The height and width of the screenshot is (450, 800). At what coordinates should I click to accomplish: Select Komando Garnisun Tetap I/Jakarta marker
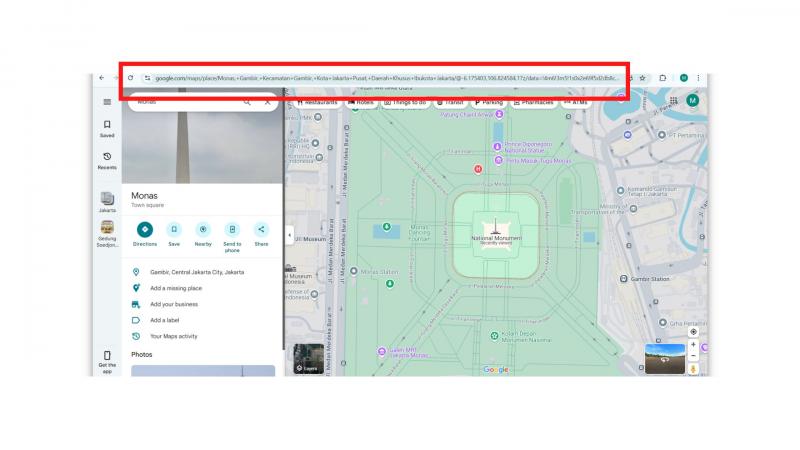click(620, 191)
